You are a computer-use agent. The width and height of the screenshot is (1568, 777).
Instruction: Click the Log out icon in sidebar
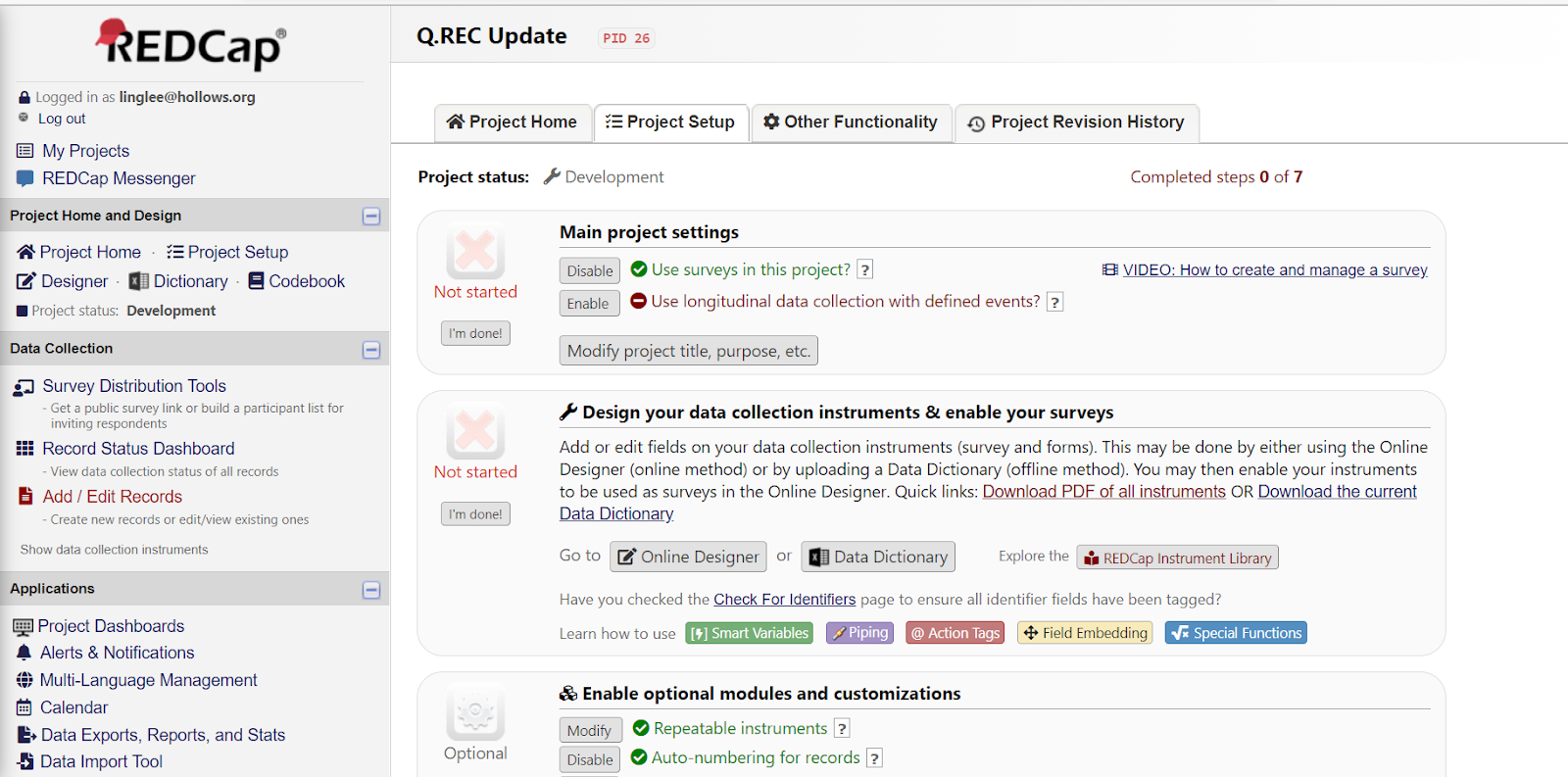pos(24,118)
